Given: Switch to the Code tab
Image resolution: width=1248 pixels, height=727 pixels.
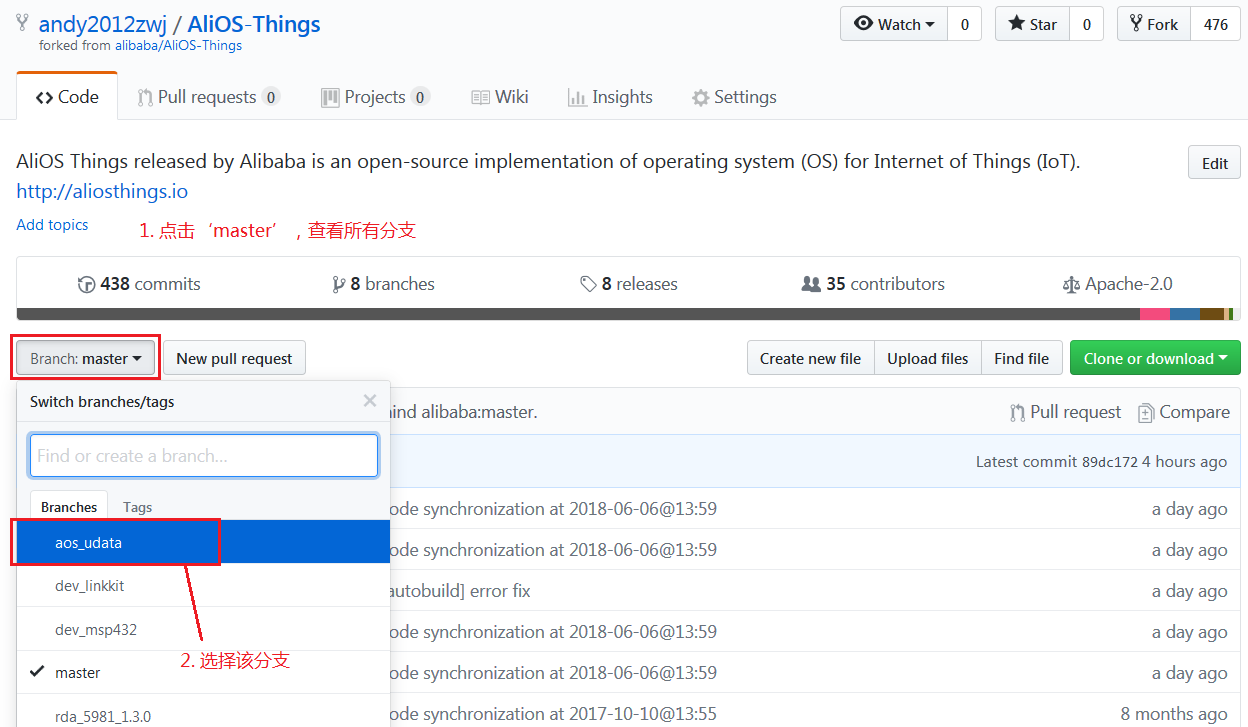Looking at the screenshot, I should (67, 97).
